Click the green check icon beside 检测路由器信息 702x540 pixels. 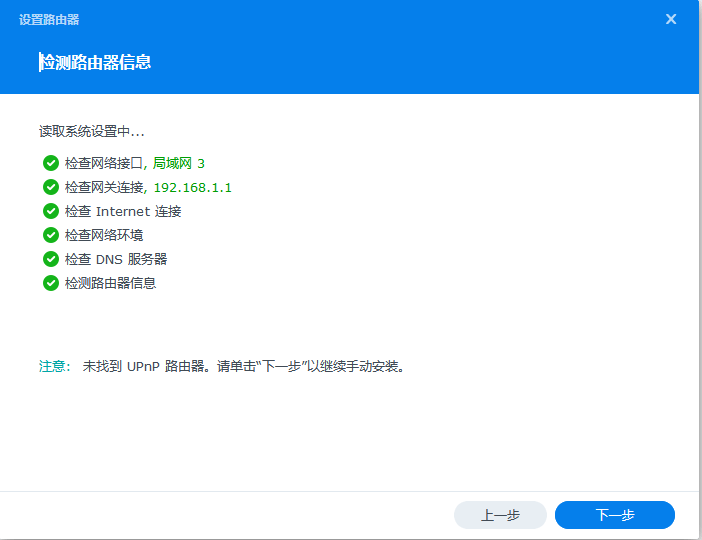point(51,283)
